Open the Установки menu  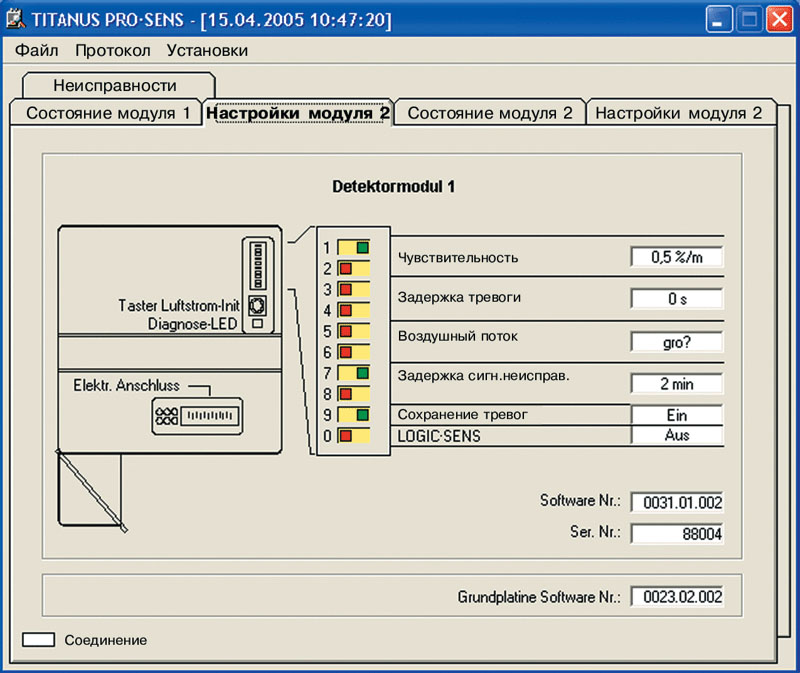pyautogui.click(x=207, y=51)
